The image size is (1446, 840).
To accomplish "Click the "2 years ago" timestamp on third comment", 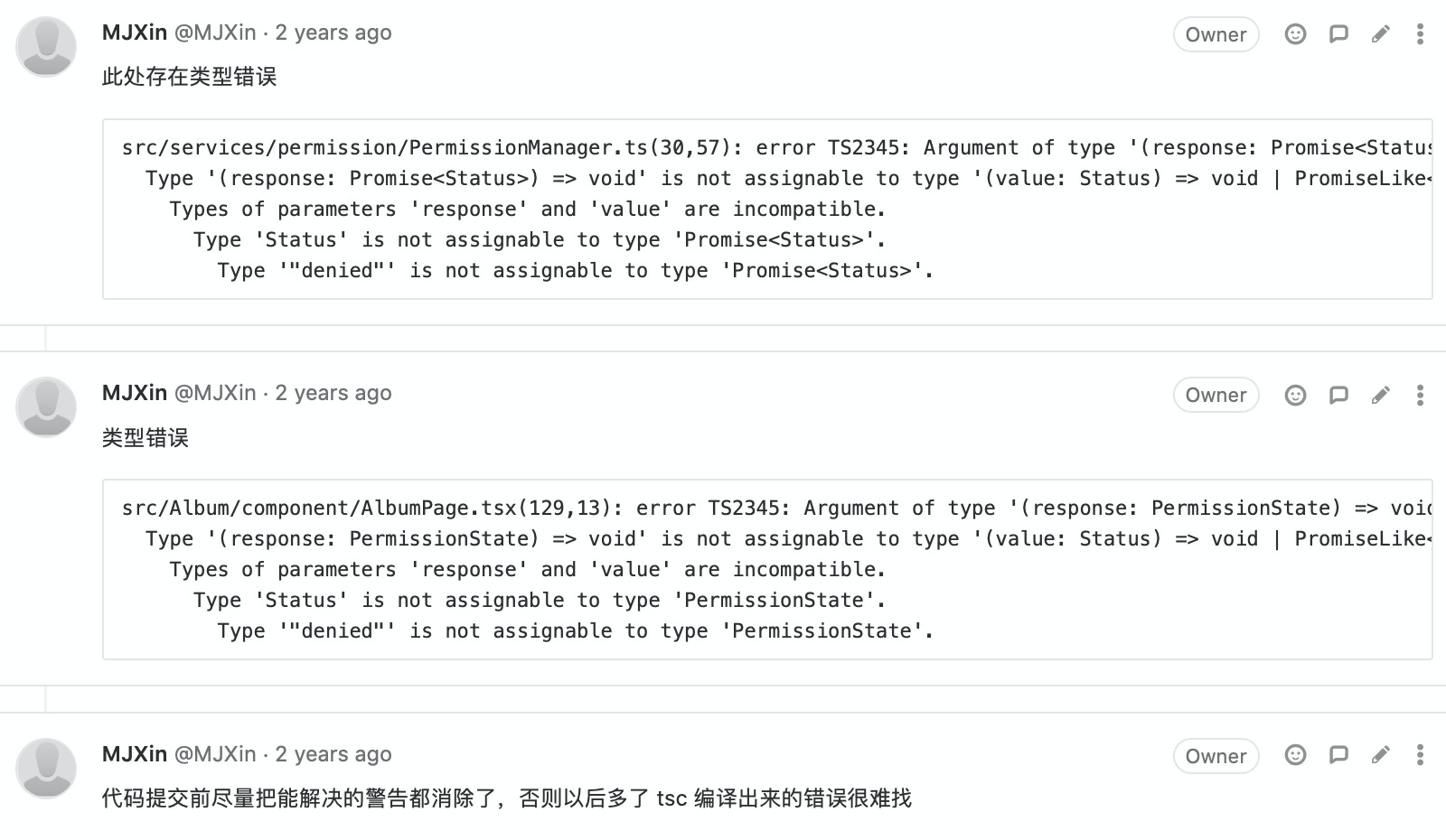I will coord(333,754).
